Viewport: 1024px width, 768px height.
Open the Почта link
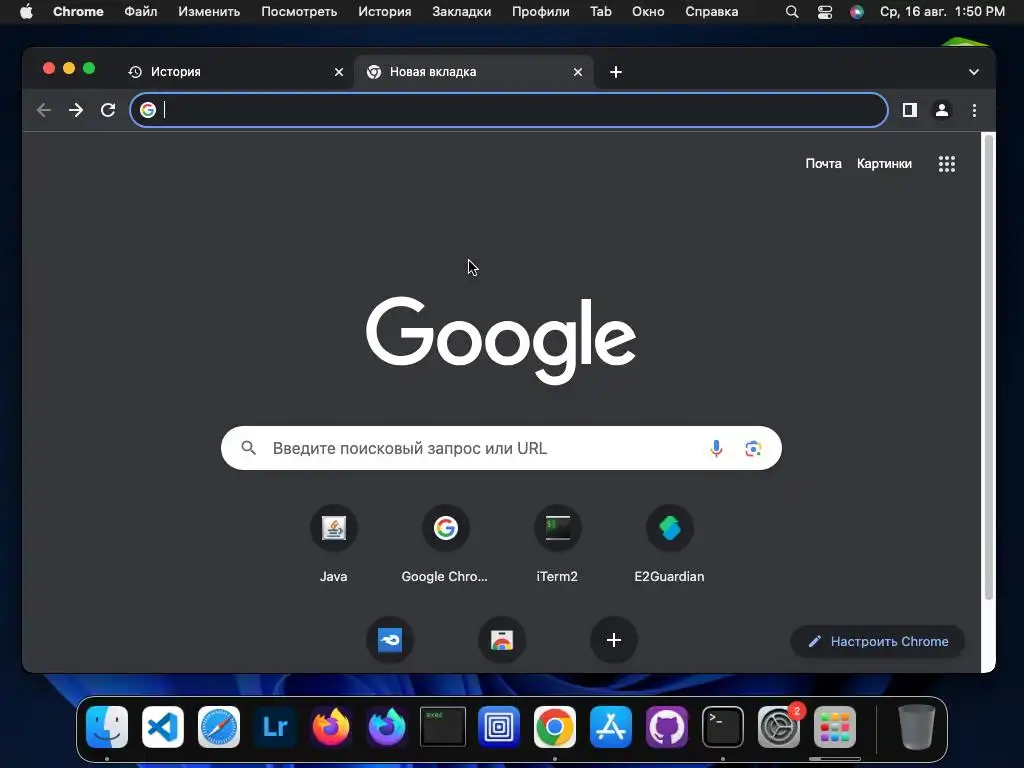[x=823, y=163]
